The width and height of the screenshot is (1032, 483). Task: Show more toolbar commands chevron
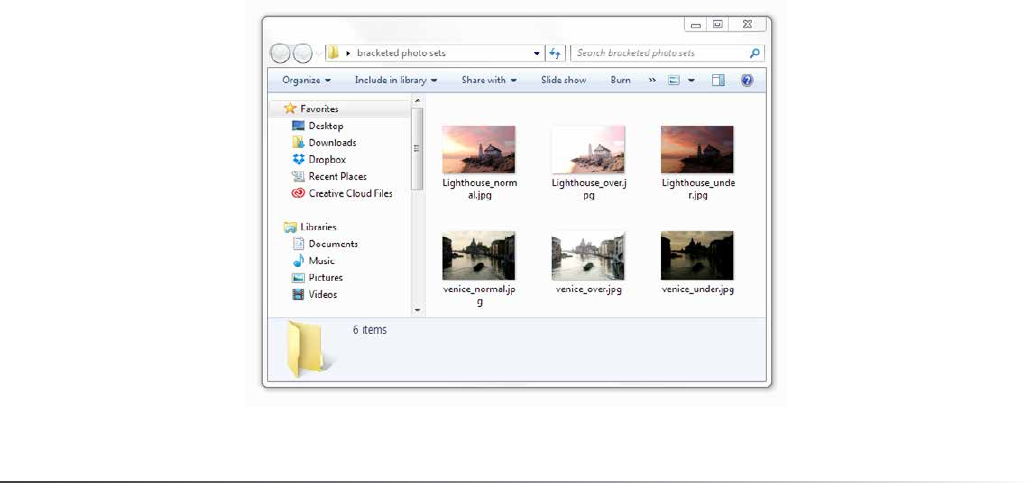[652, 80]
